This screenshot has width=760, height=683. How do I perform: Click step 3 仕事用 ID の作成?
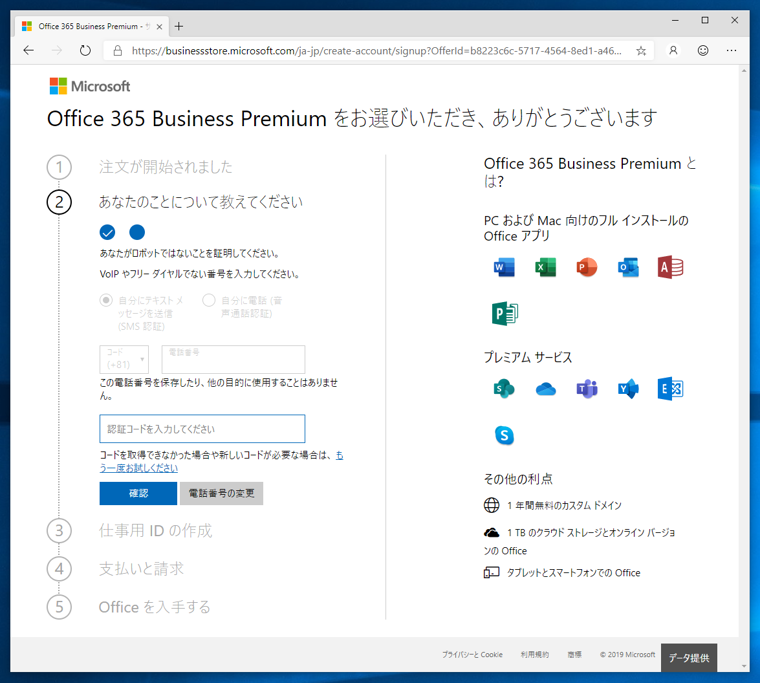[155, 531]
